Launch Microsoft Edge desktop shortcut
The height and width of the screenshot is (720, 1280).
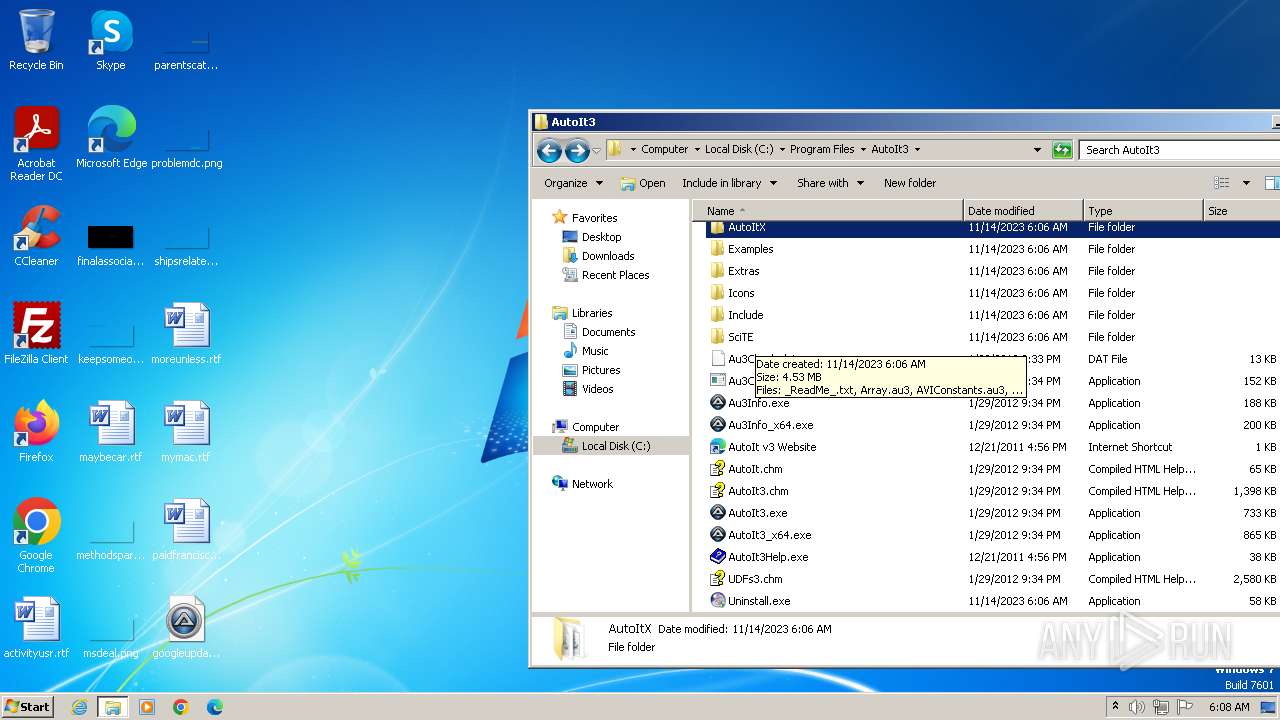tap(111, 138)
